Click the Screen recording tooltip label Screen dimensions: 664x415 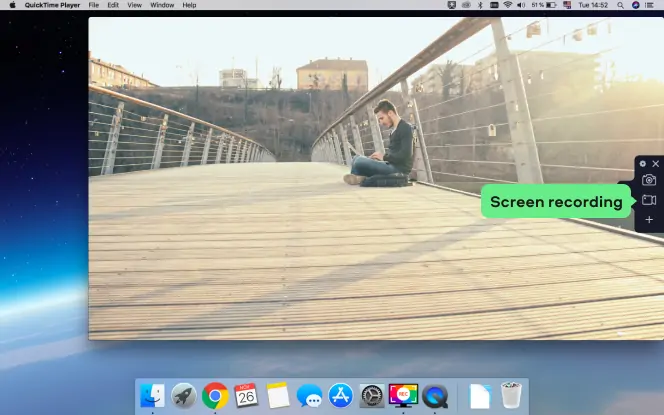point(556,202)
